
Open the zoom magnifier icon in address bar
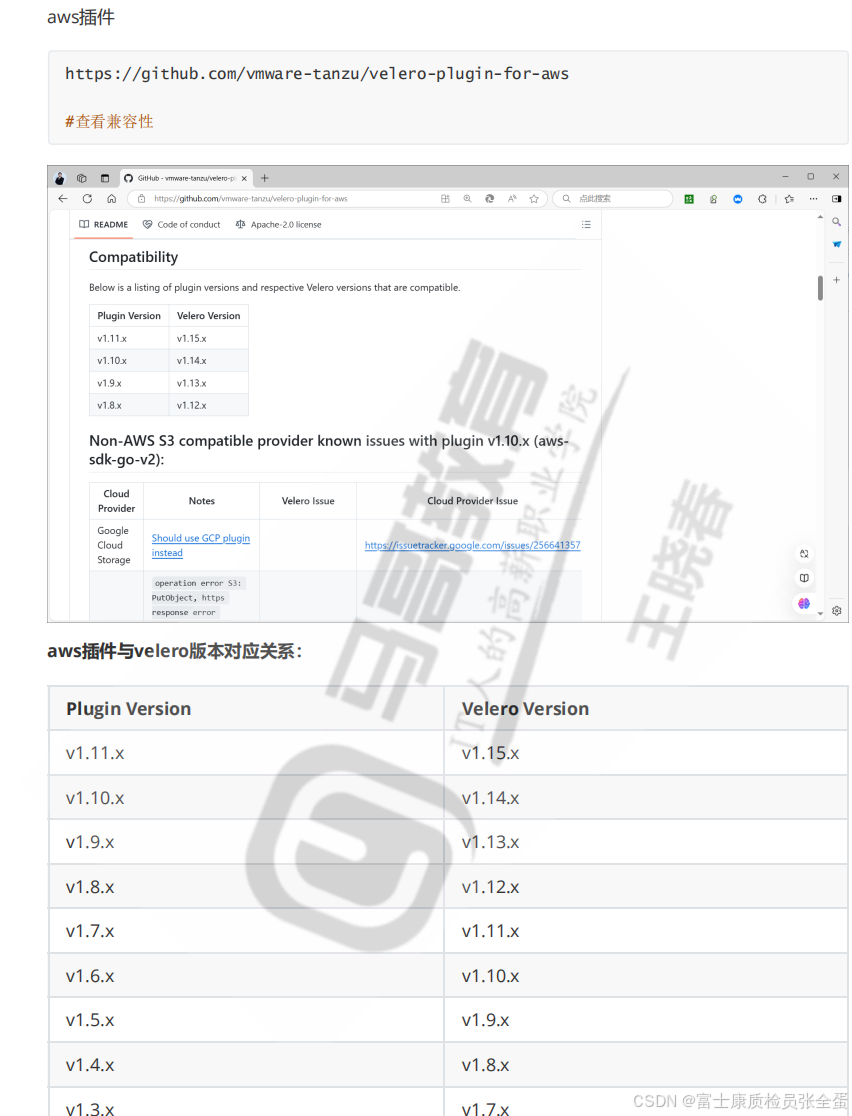pos(468,199)
